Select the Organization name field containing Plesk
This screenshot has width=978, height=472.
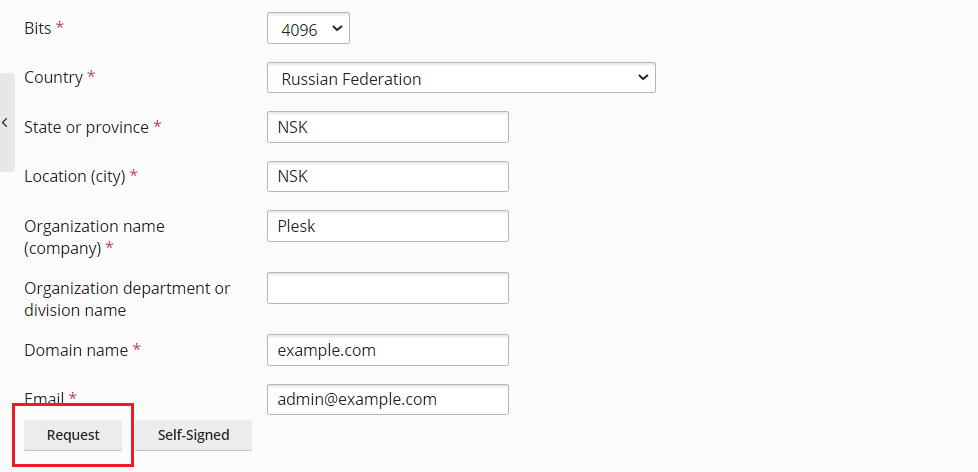[x=387, y=226]
